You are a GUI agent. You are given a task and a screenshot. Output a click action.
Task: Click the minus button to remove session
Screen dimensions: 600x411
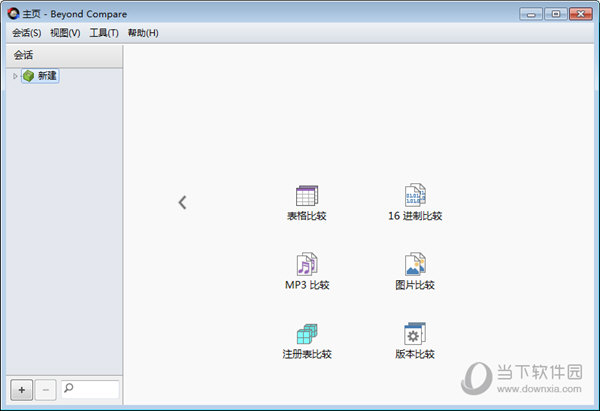point(46,390)
